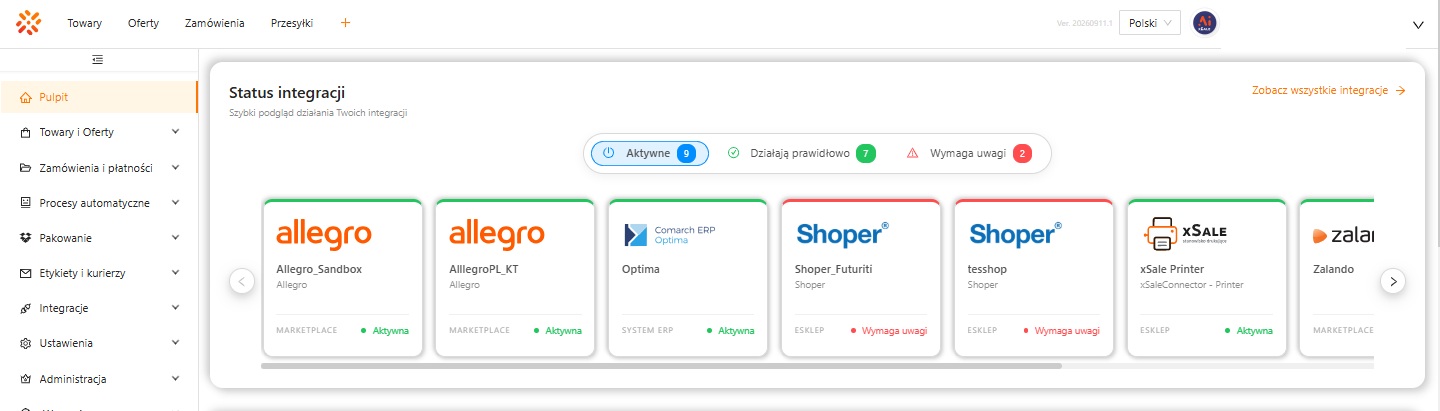Screen dimensions: 1440x411
Task: Expand Administracja sidebar chevron
Action: pos(175,379)
